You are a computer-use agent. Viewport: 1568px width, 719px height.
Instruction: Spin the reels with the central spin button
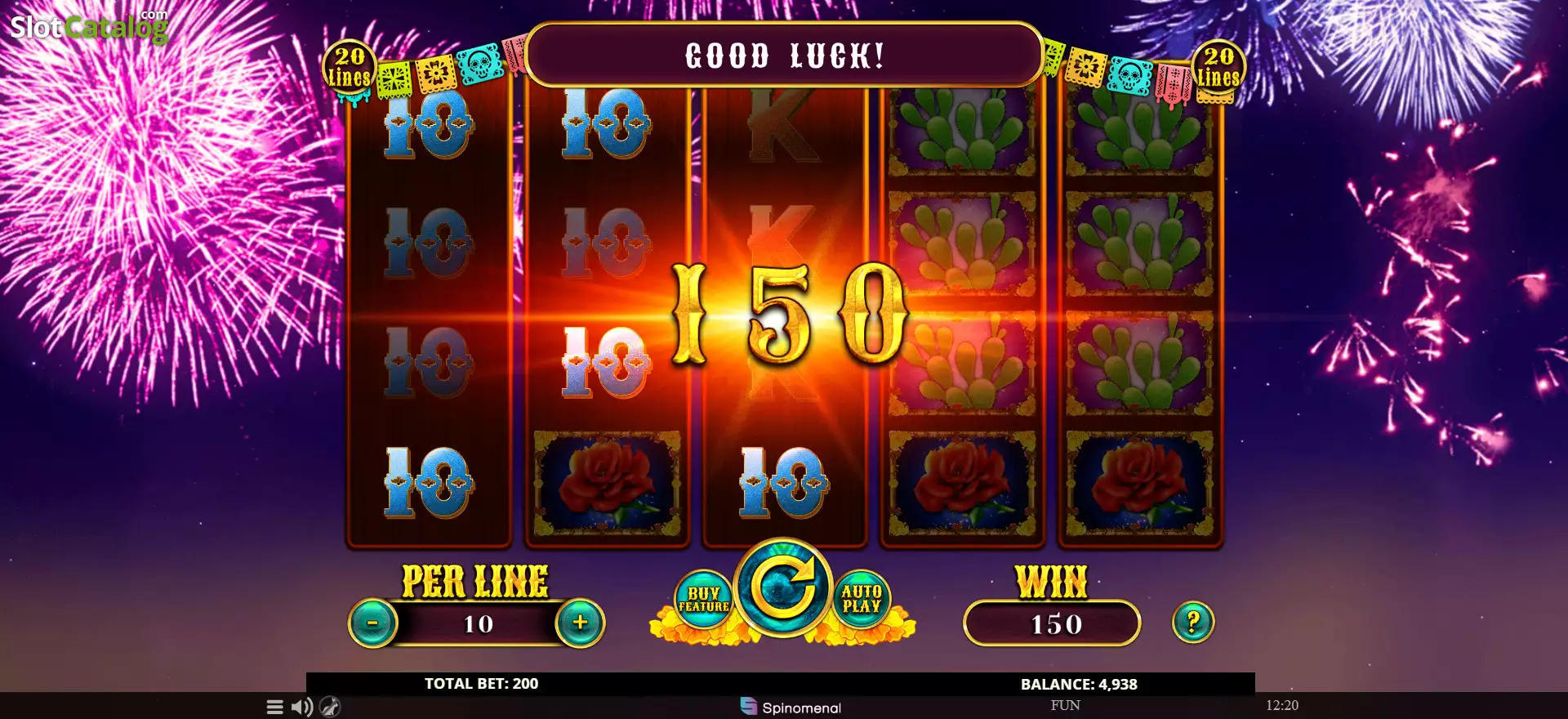click(x=783, y=587)
